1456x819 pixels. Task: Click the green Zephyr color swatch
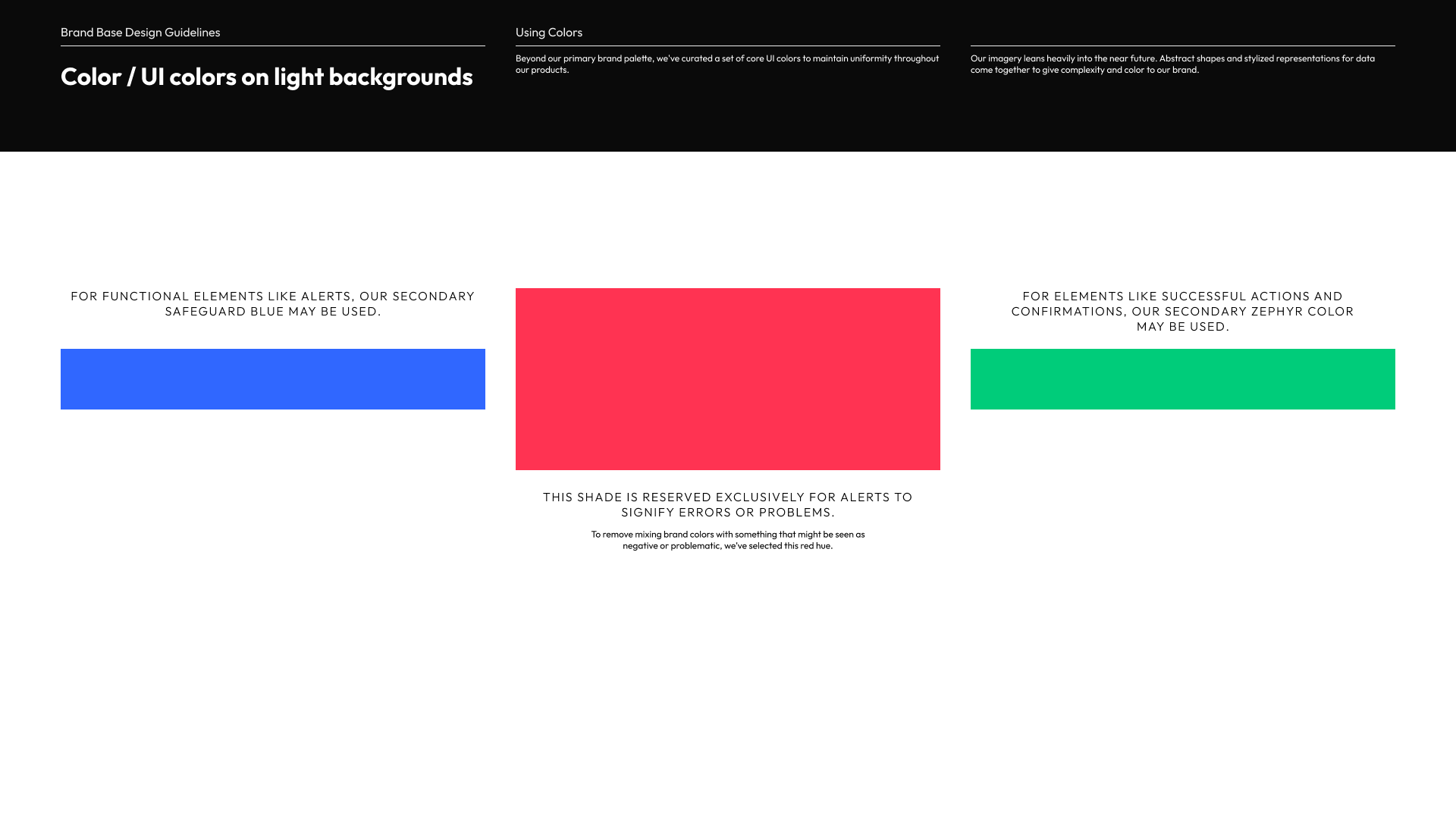pyautogui.click(x=1183, y=379)
